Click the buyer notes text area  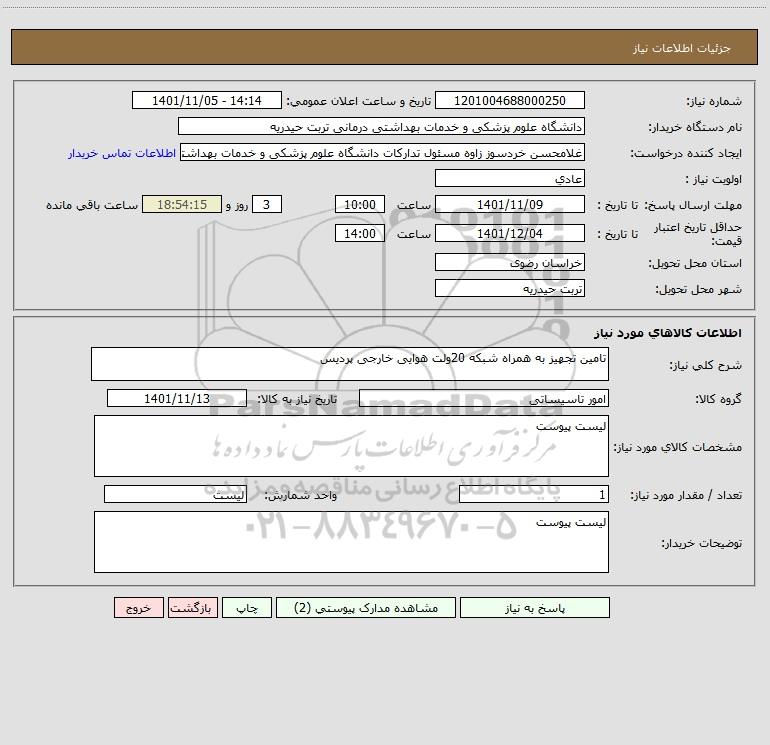pyautogui.click(x=351, y=542)
